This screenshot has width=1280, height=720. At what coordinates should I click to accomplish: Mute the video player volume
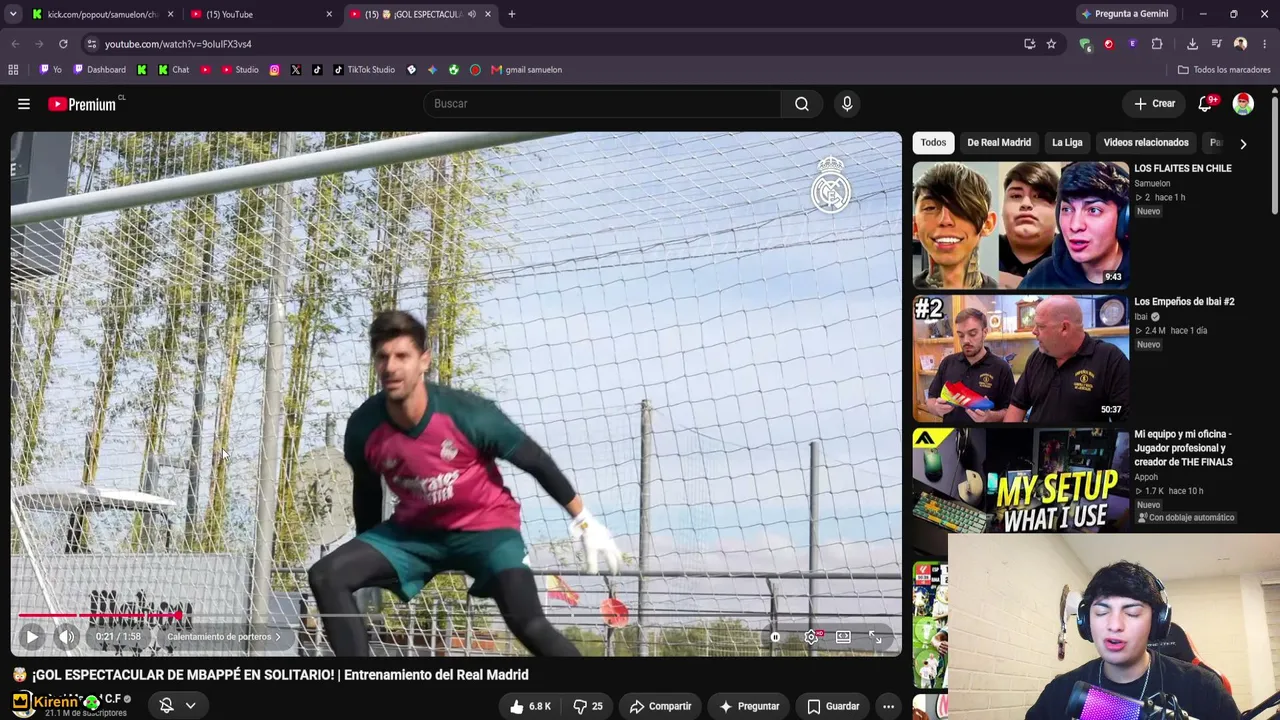coord(67,636)
